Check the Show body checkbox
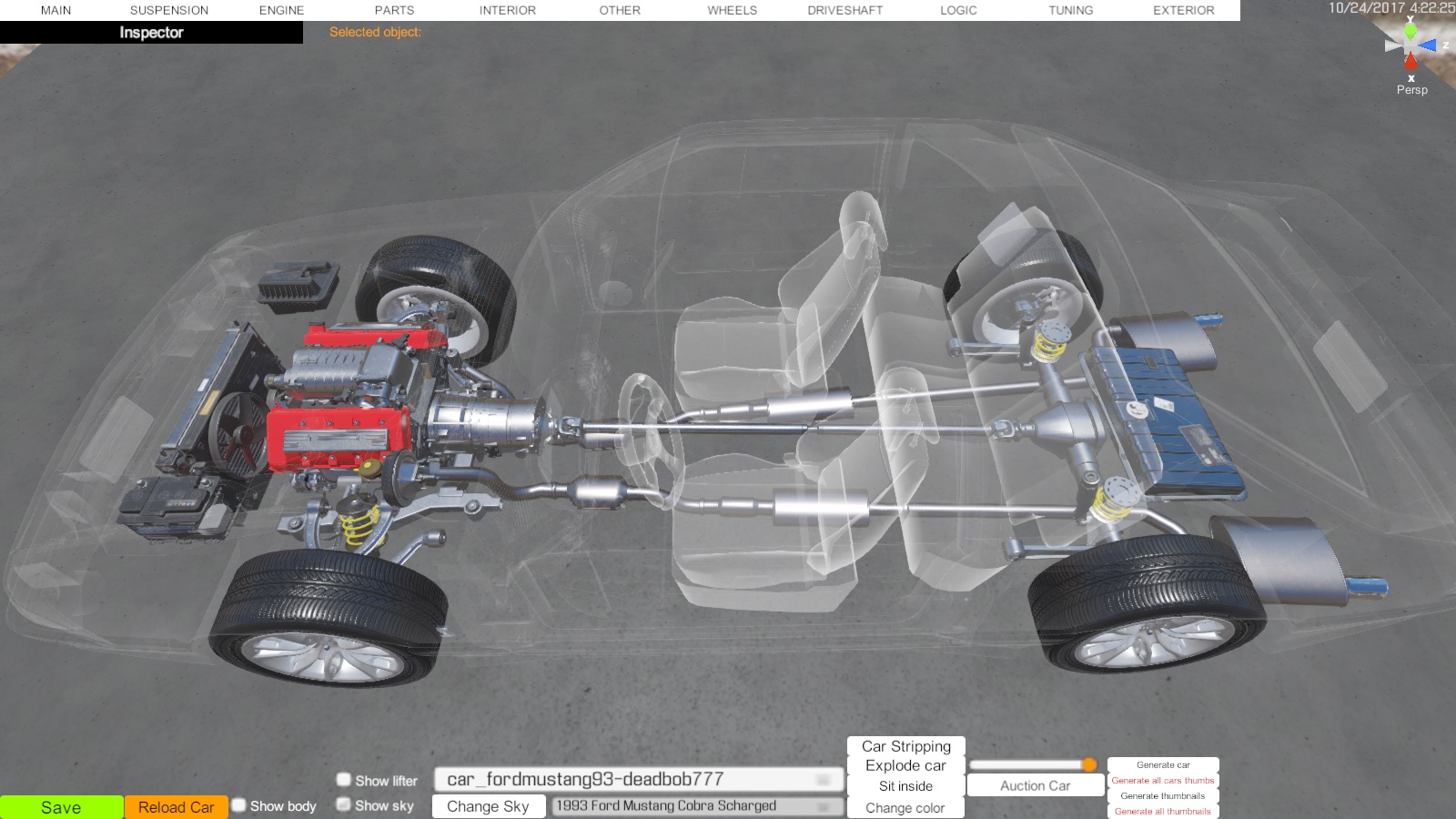Image resolution: width=1456 pixels, height=819 pixels. [x=239, y=805]
